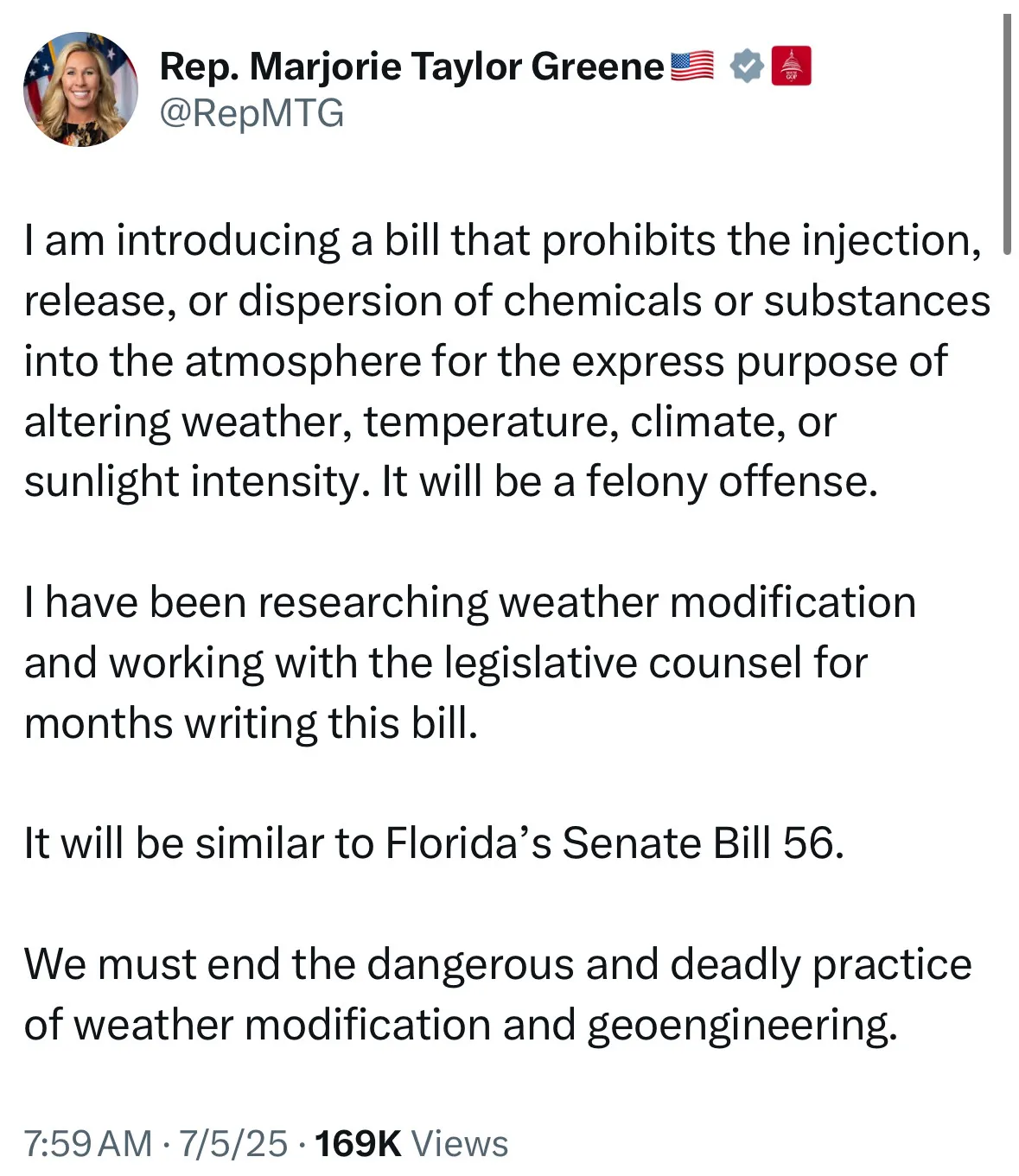Open the 169K view count number
This screenshot has height=1176, width=1019.
pyautogui.click(x=359, y=1143)
